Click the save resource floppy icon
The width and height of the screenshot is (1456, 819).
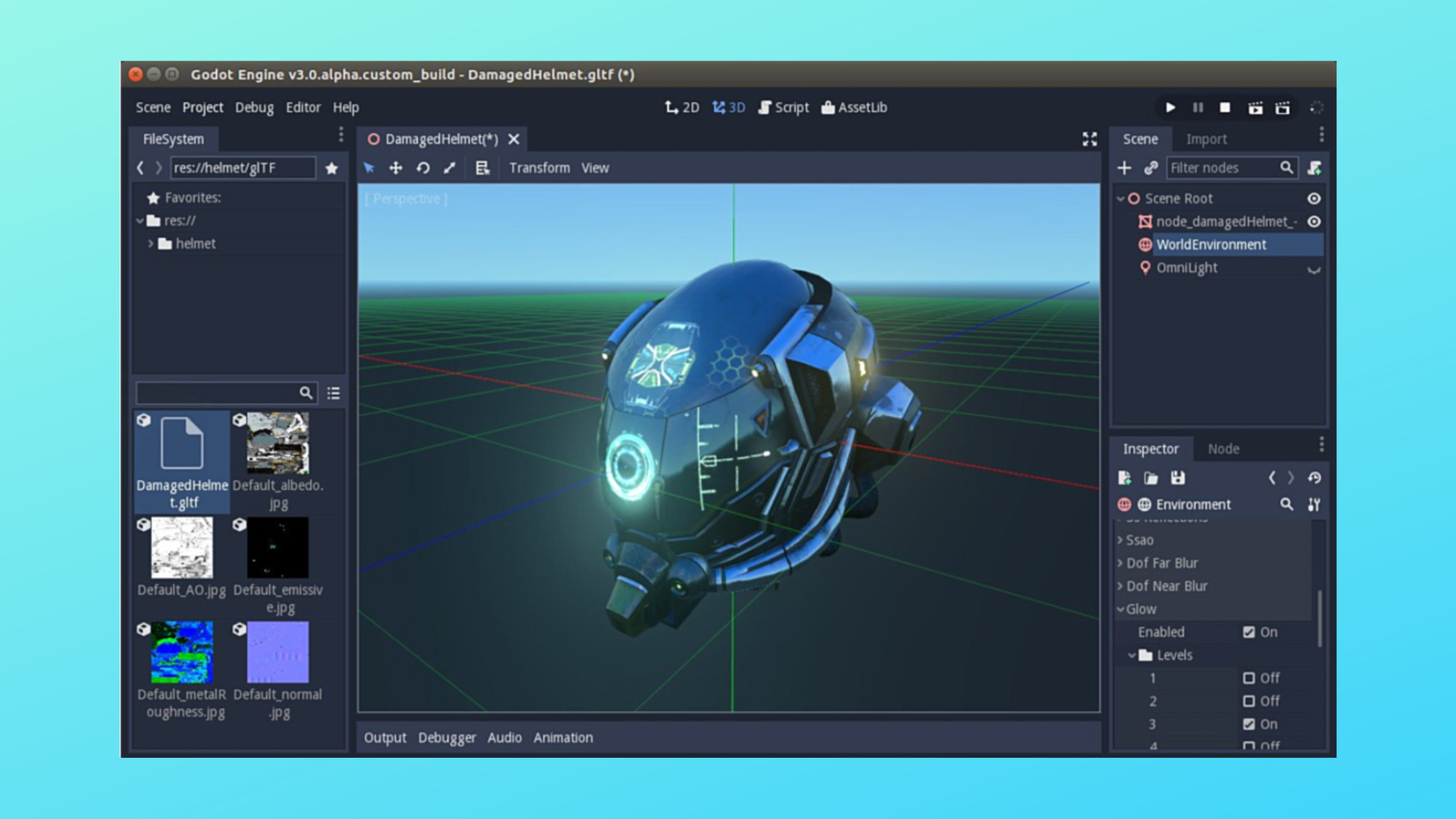coord(1177,478)
